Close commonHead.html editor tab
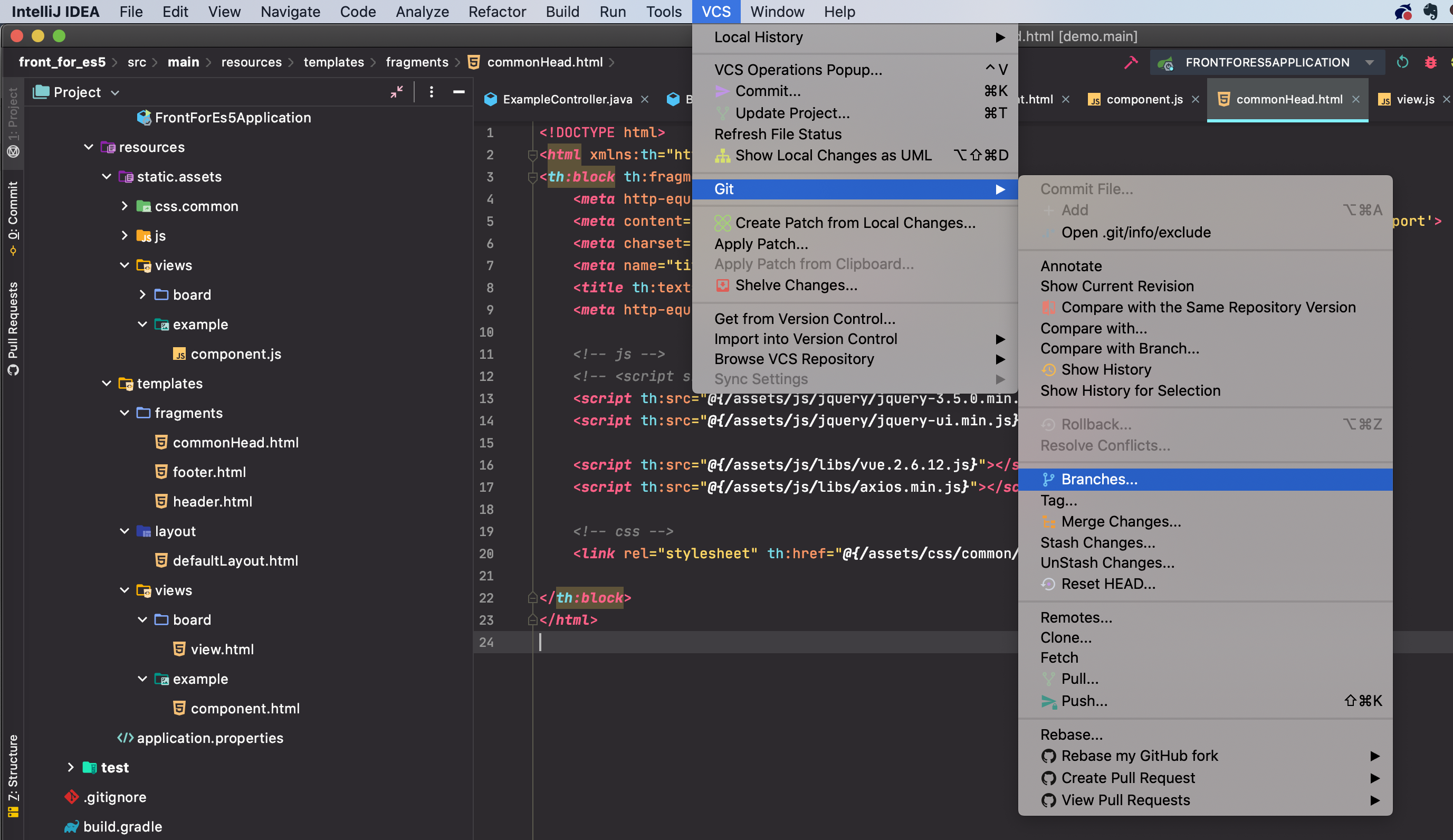Image resolution: width=1453 pixels, height=840 pixels. click(x=1355, y=99)
